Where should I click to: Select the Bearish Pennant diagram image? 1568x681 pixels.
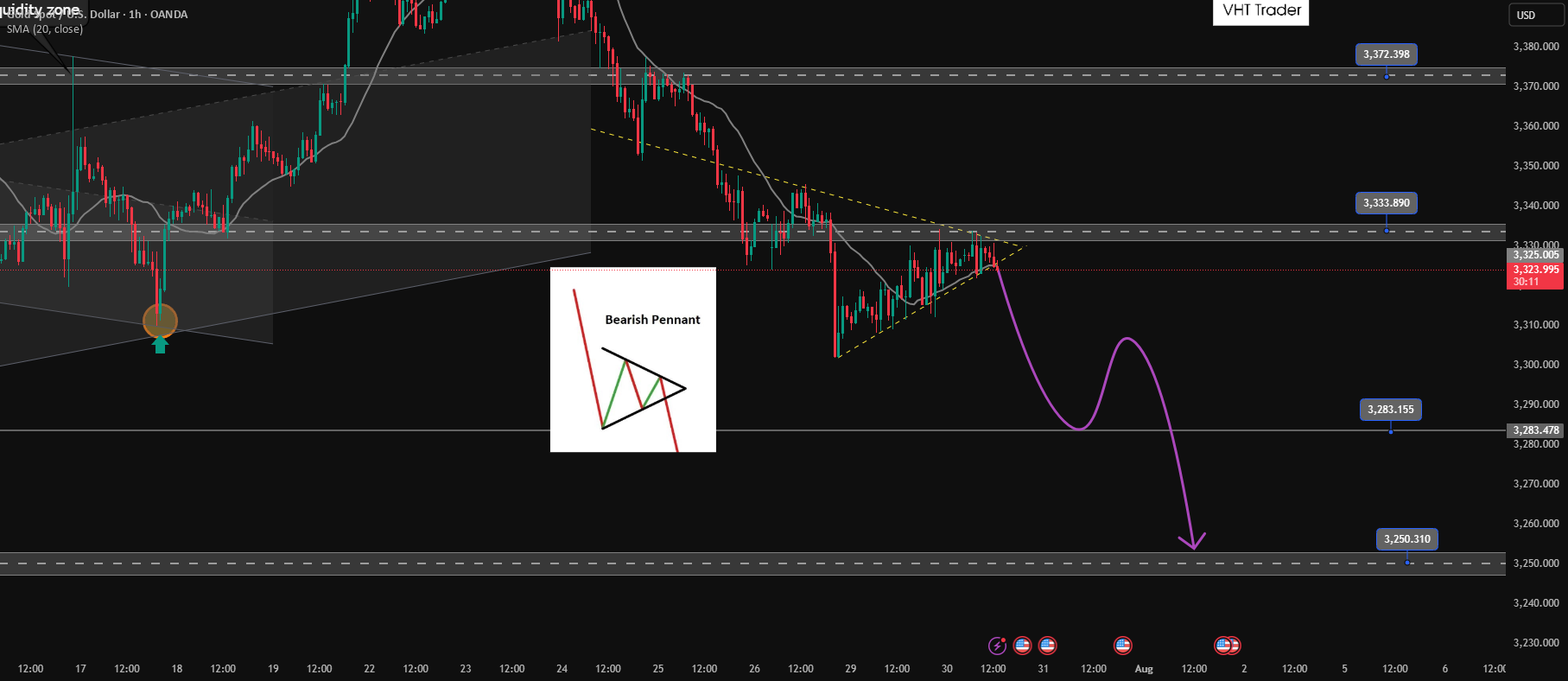(633, 360)
